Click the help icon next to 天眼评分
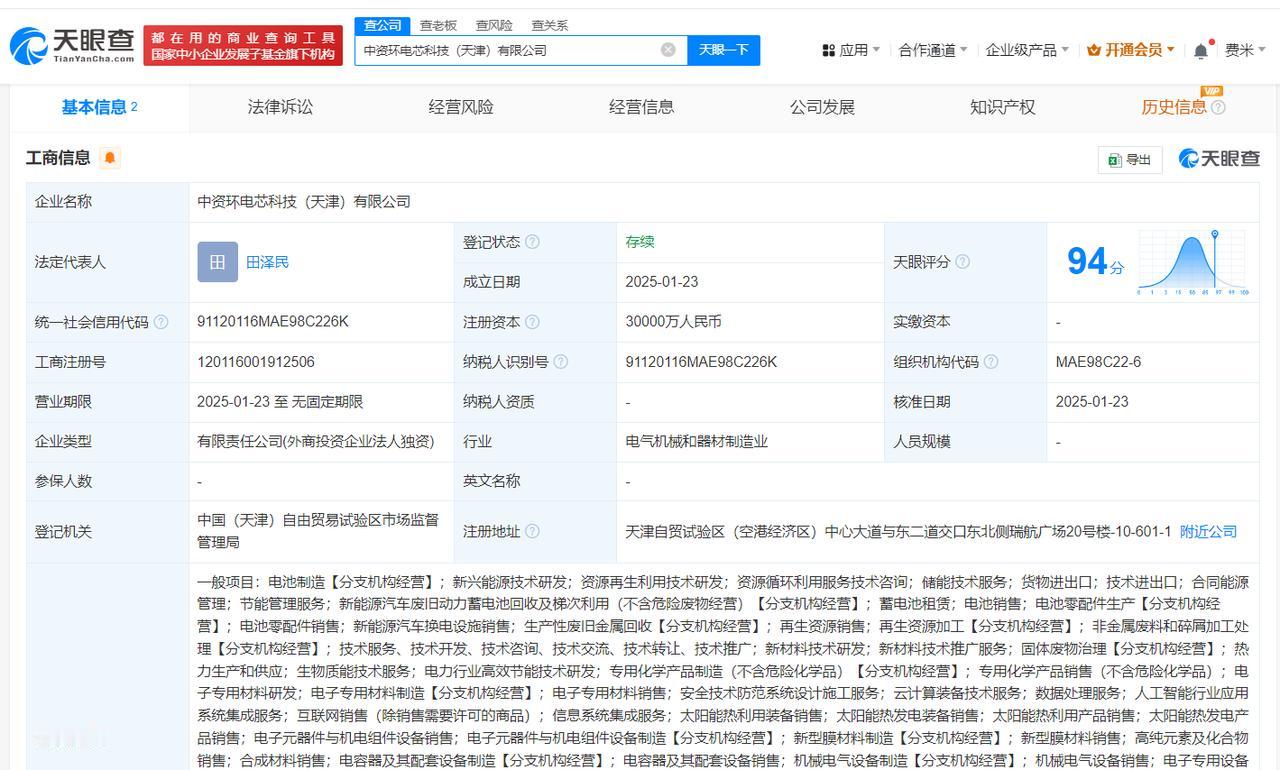 coord(962,262)
